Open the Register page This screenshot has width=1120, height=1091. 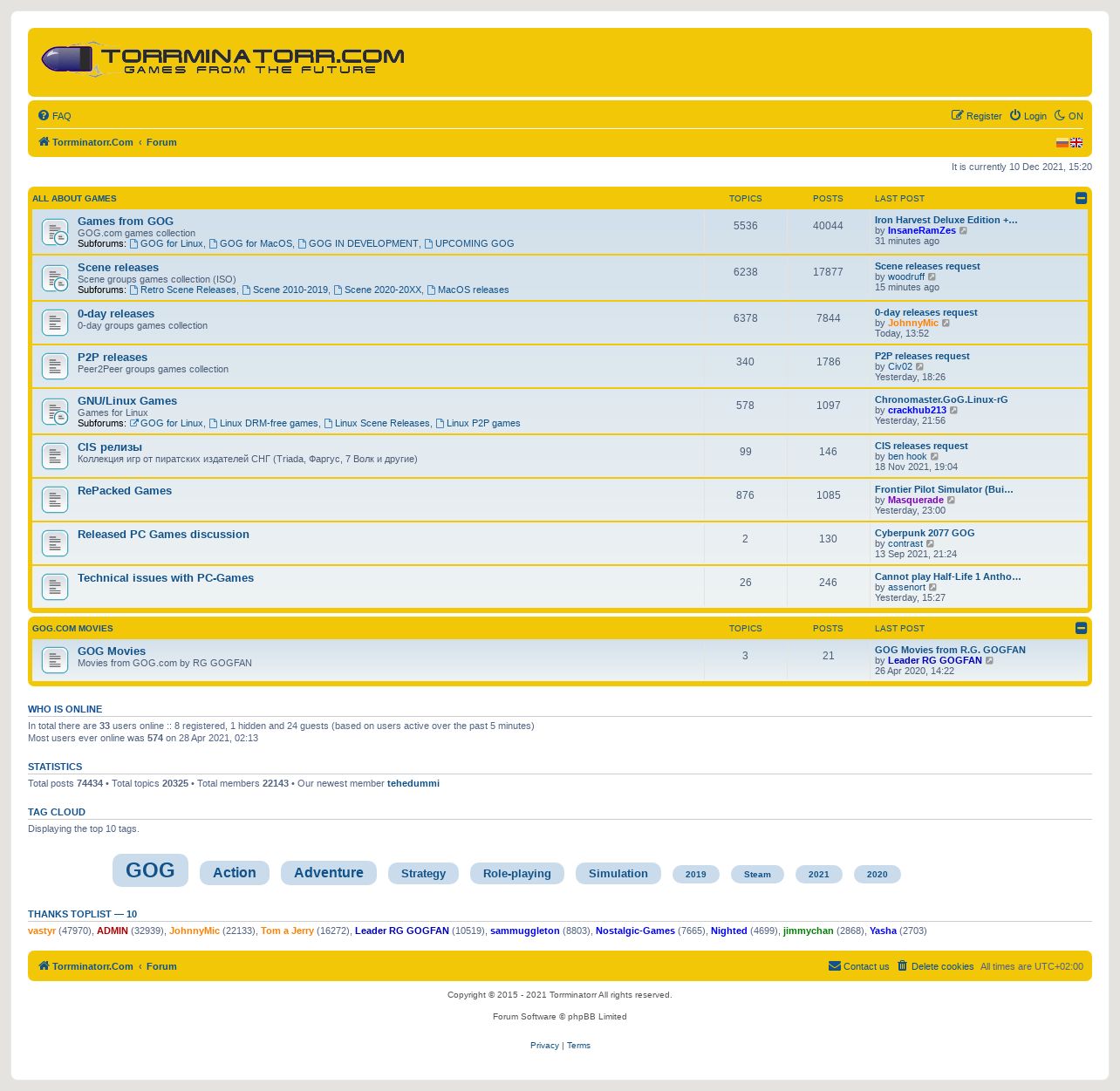pyautogui.click(x=977, y=116)
